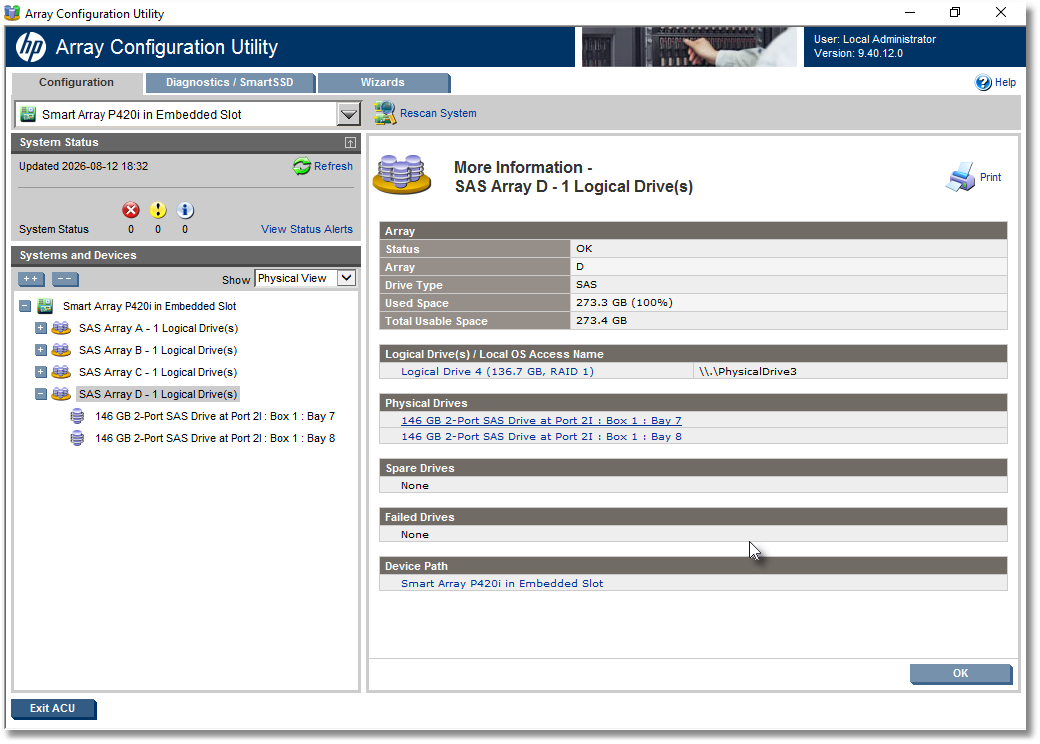Click the SAS Array A disk icon

tap(61, 328)
